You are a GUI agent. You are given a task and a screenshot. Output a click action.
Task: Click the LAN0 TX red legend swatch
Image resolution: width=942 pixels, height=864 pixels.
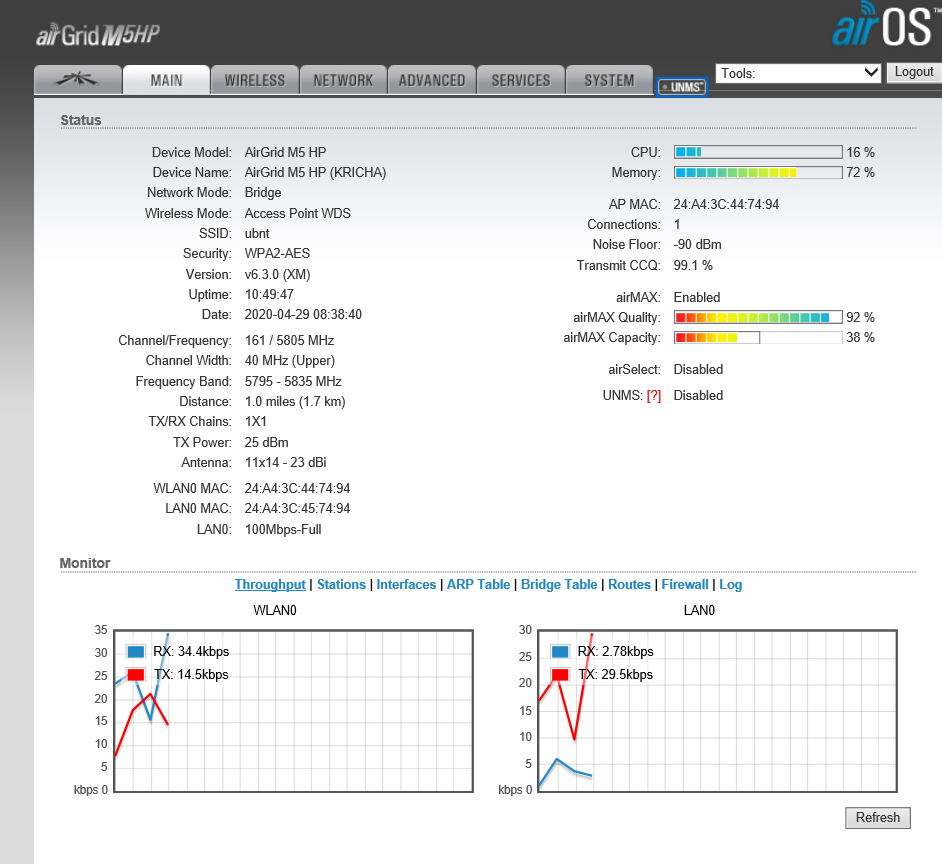560,674
